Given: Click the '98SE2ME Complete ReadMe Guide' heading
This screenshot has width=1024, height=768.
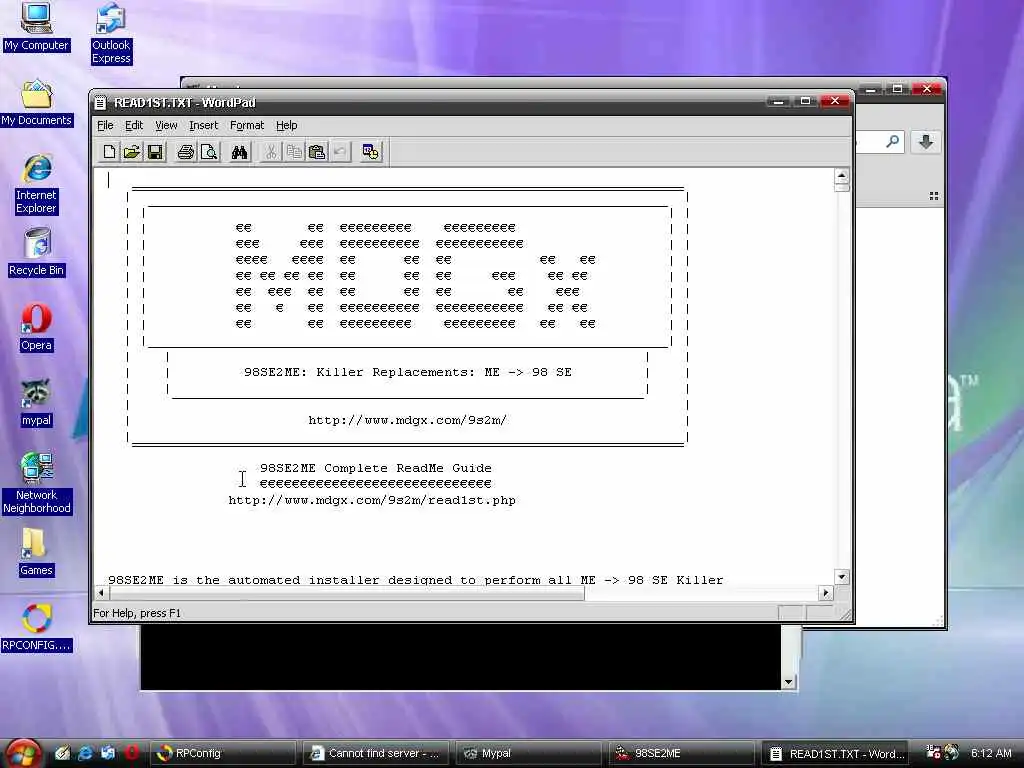Looking at the screenshot, I should 376,468.
